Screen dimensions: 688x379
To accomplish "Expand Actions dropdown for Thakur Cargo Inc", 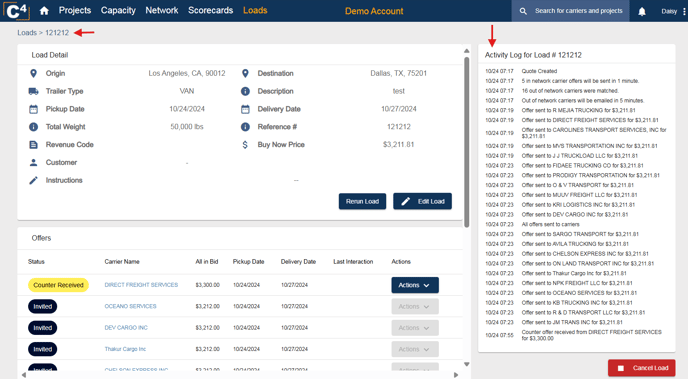I will coord(415,349).
